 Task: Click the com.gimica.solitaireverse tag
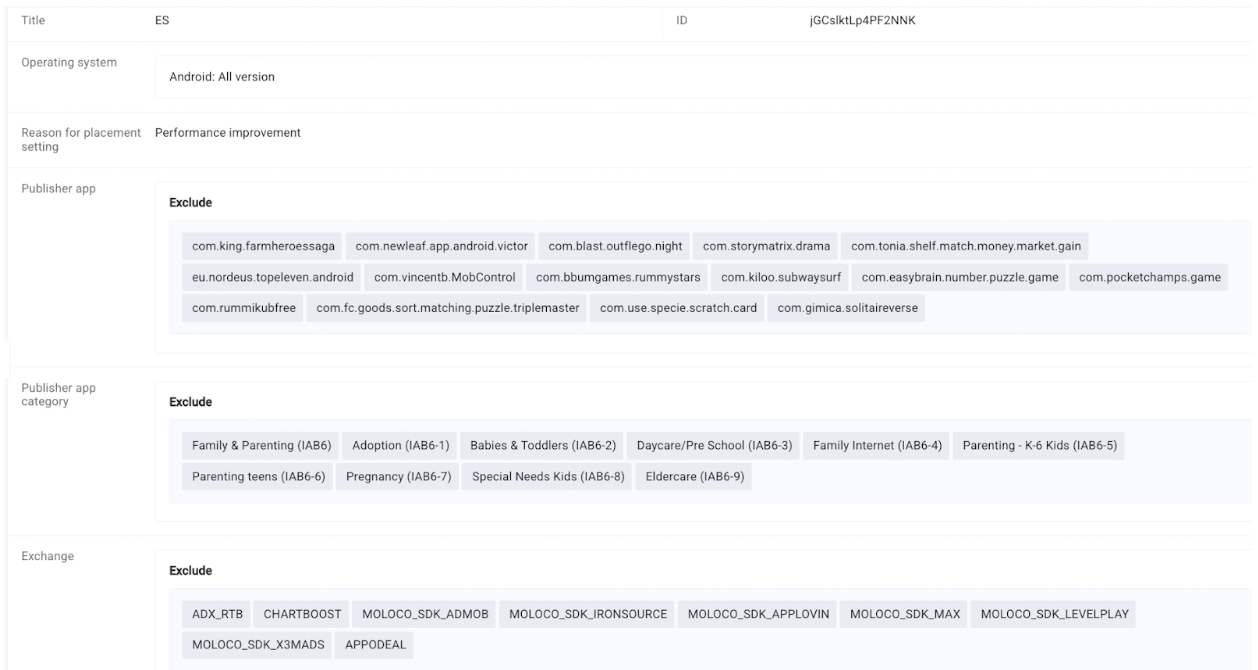[848, 308]
